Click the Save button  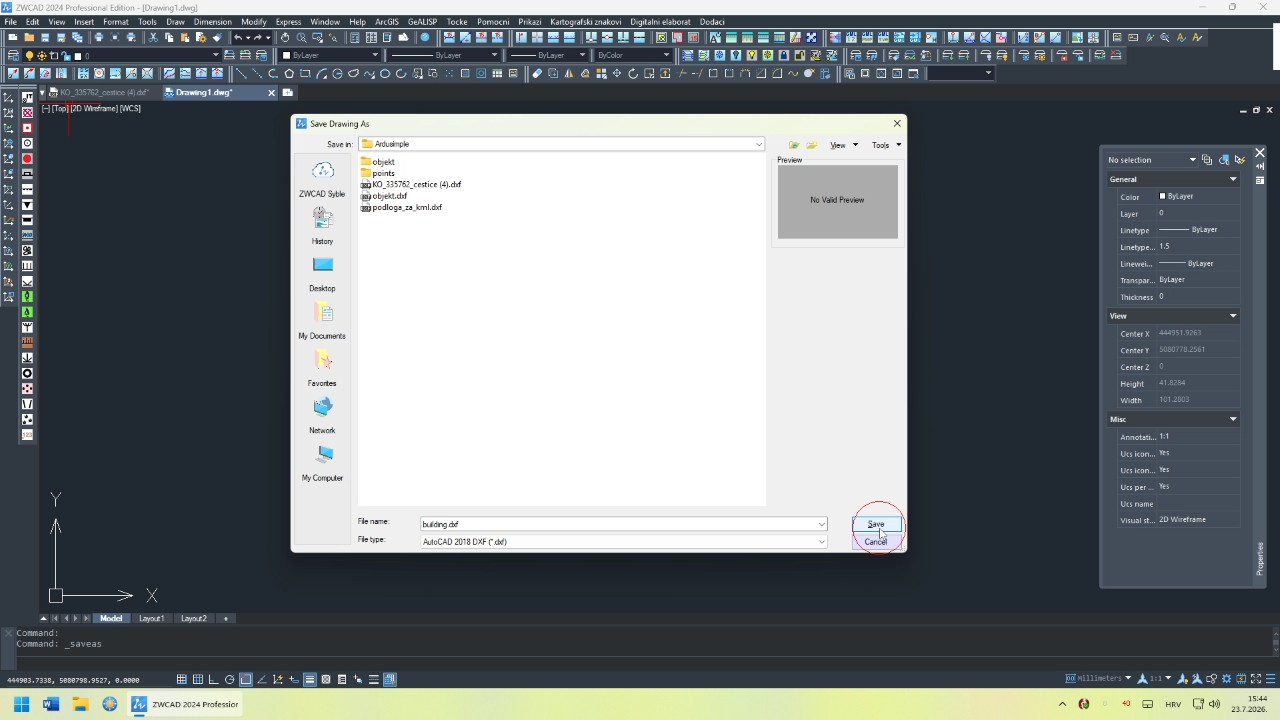coord(876,524)
